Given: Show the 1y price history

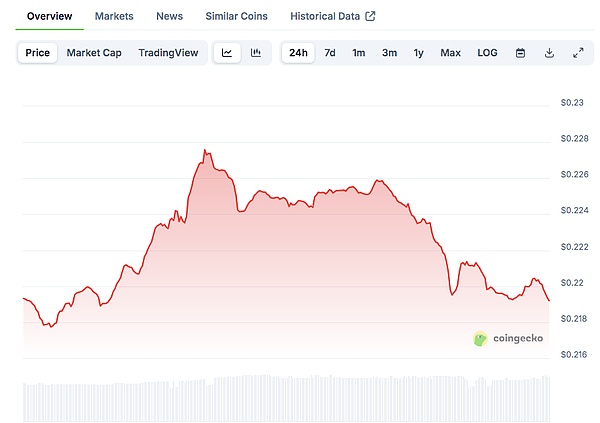Looking at the screenshot, I should [x=418, y=52].
